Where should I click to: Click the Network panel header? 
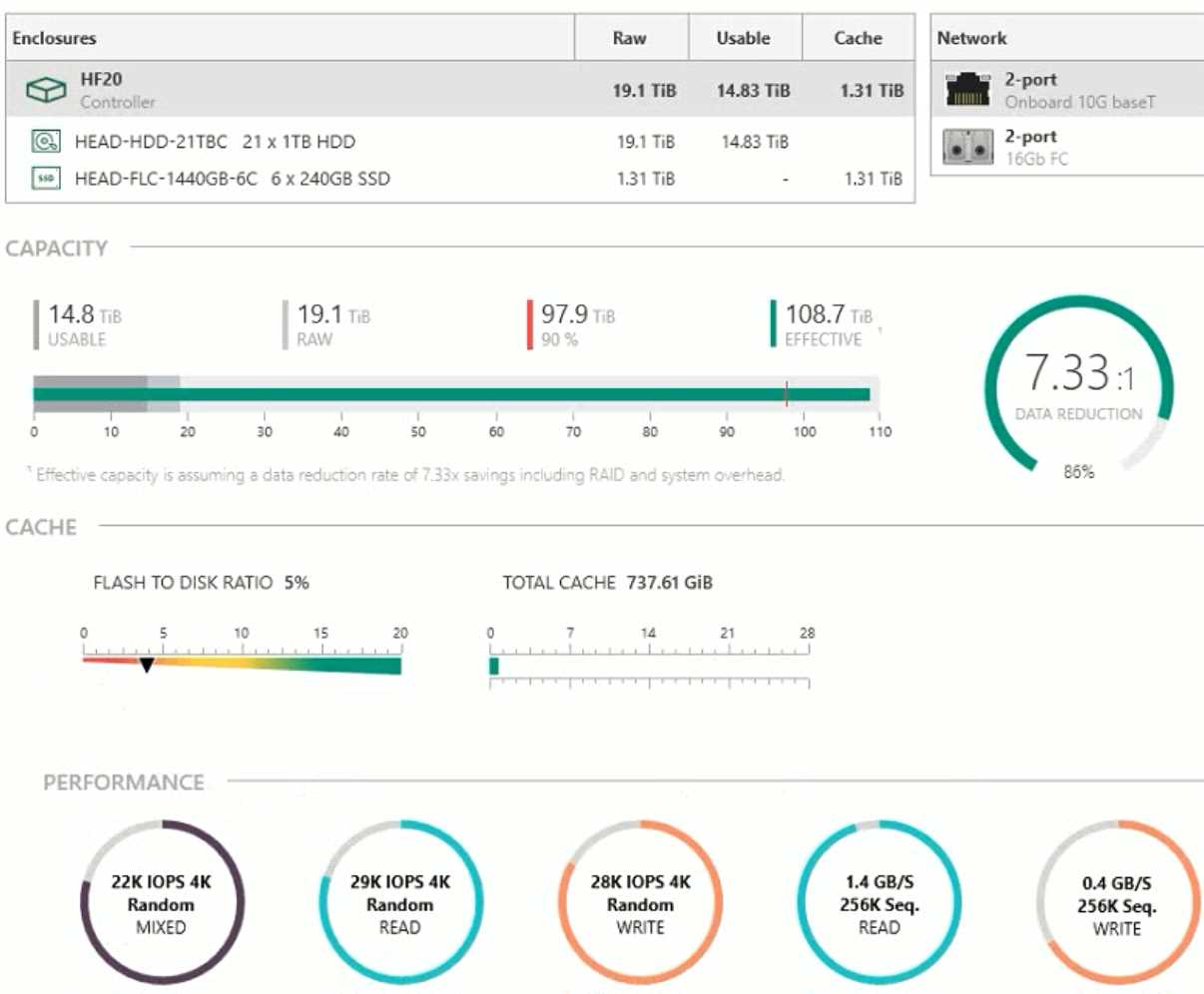1067,38
